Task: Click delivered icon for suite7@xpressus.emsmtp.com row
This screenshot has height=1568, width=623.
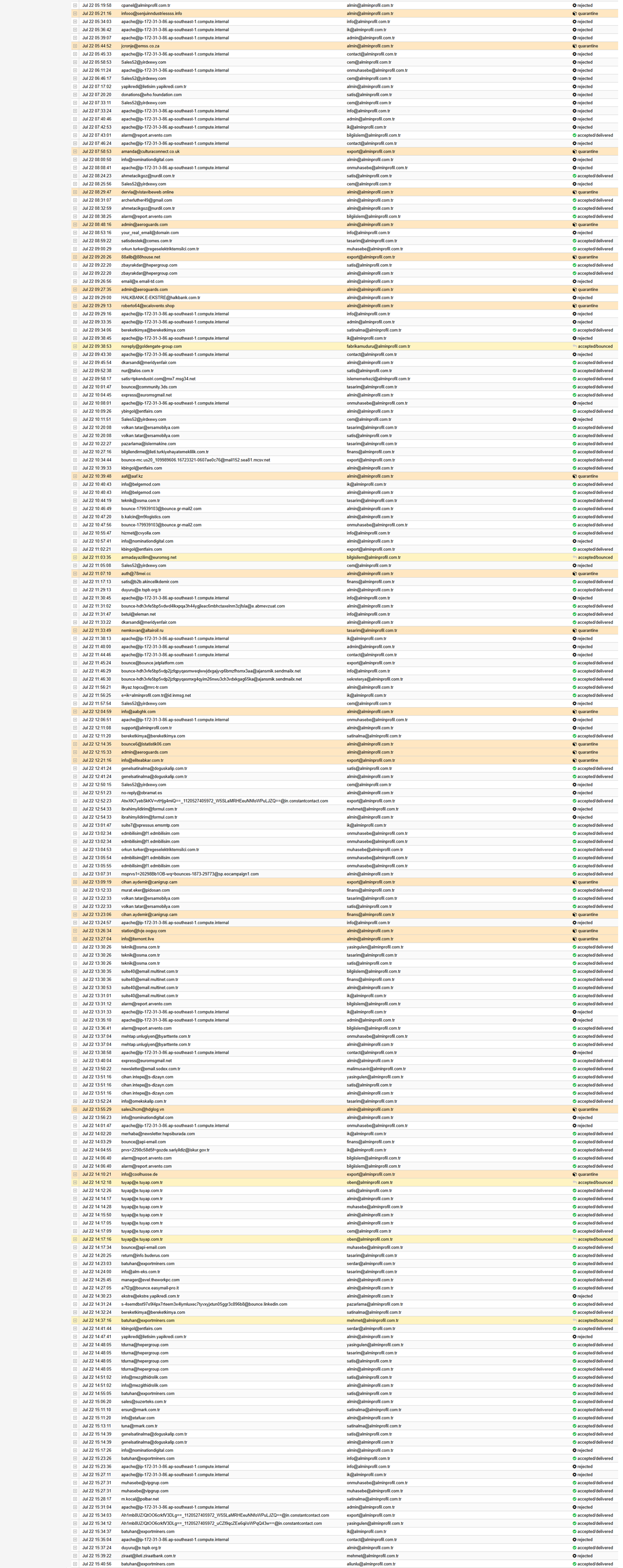Action: [575, 825]
